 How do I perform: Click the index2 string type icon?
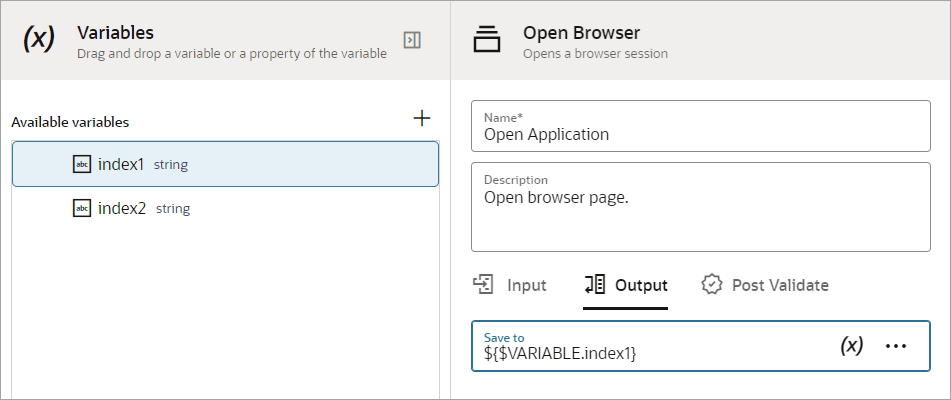82,208
